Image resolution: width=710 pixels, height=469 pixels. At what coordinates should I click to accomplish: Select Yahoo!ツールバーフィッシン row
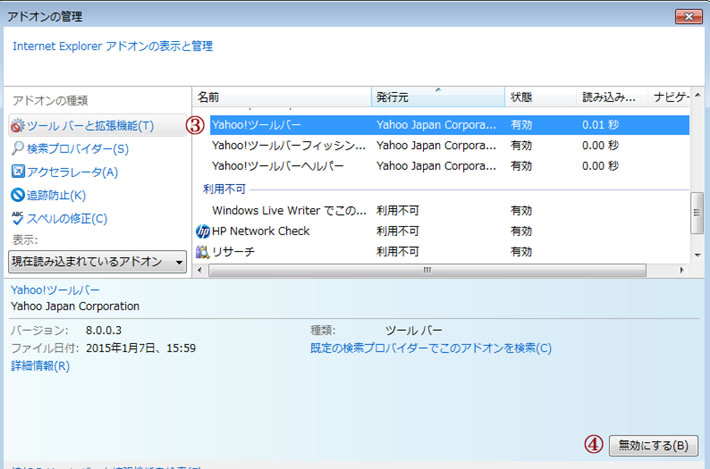point(450,145)
